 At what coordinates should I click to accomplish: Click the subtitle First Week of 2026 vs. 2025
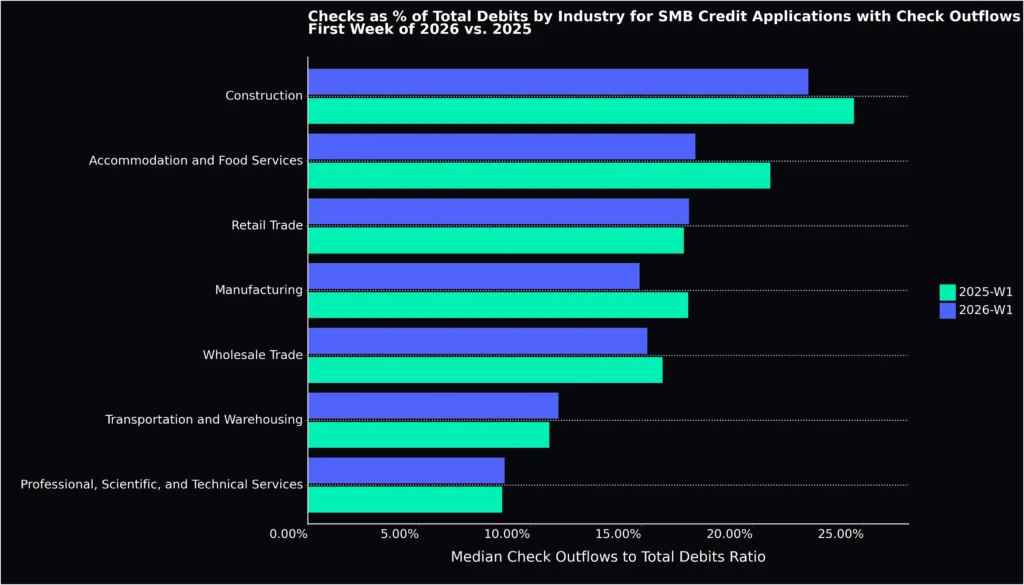pyautogui.click(x=420, y=29)
